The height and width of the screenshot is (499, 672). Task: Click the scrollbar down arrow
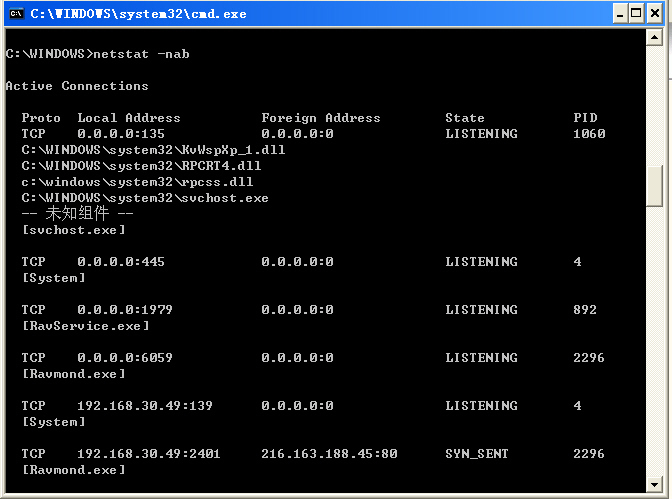click(654, 485)
